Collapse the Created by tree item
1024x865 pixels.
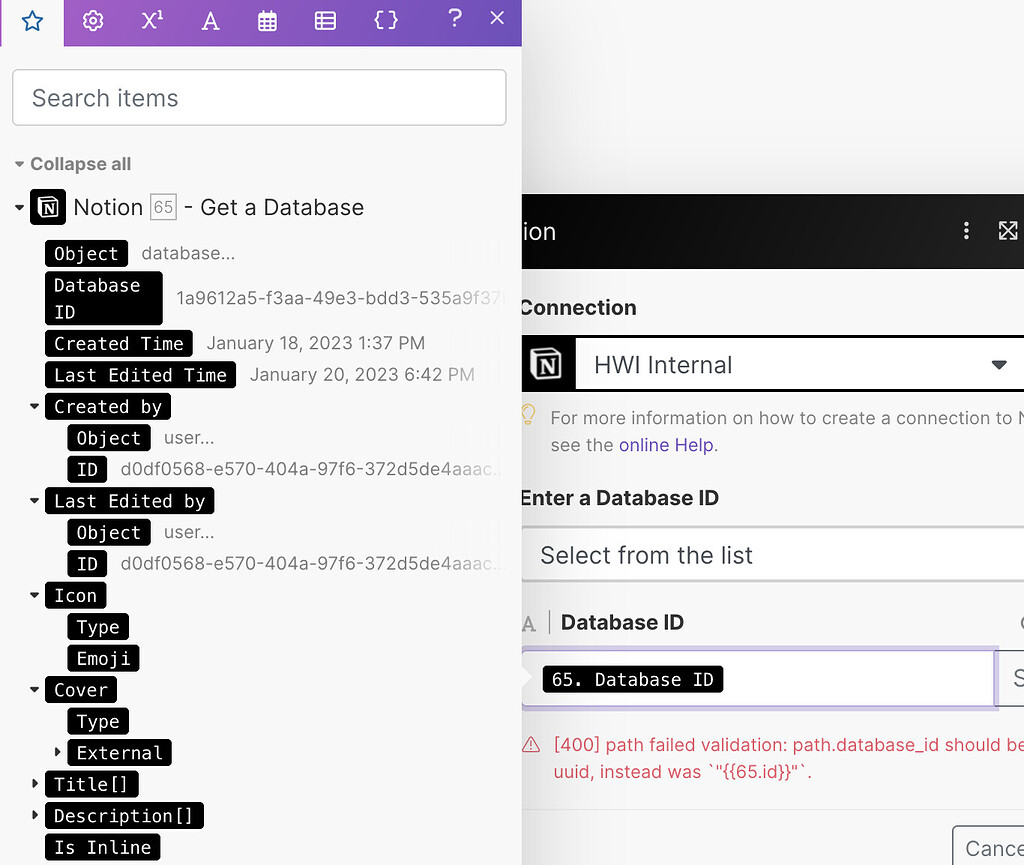coord(34,406)
